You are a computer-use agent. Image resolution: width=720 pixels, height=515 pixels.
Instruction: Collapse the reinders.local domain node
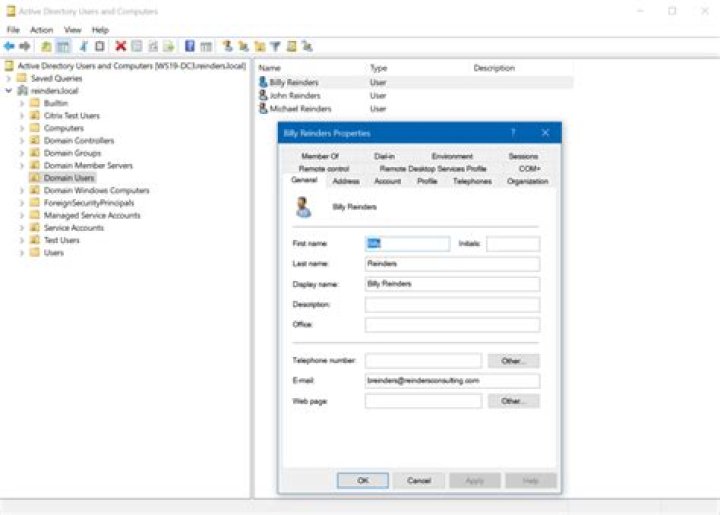point(8,91)
